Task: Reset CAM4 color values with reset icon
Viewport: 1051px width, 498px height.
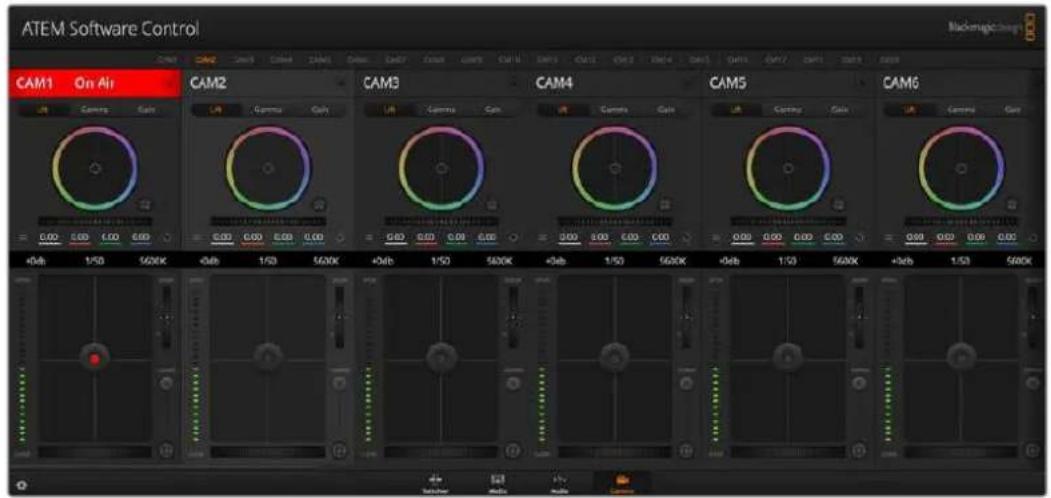Action: point(686,237)
